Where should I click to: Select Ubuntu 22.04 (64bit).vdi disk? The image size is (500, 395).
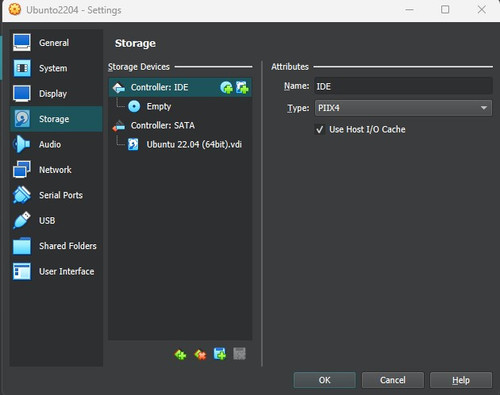[x=180, y=144]
